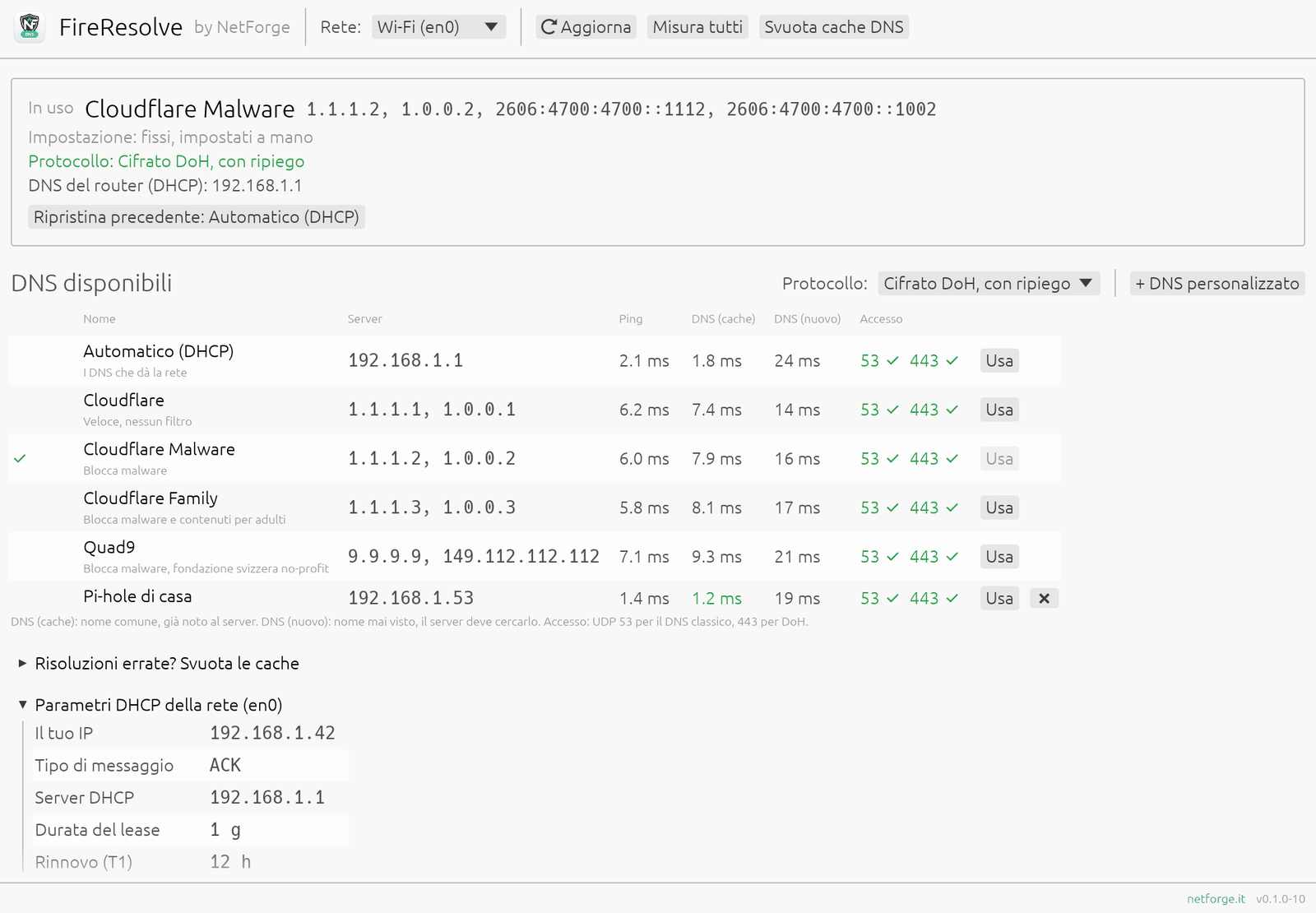
Task: Click server address 9.9.9.9, 149.112.112.112
Action: coord(474,557)
